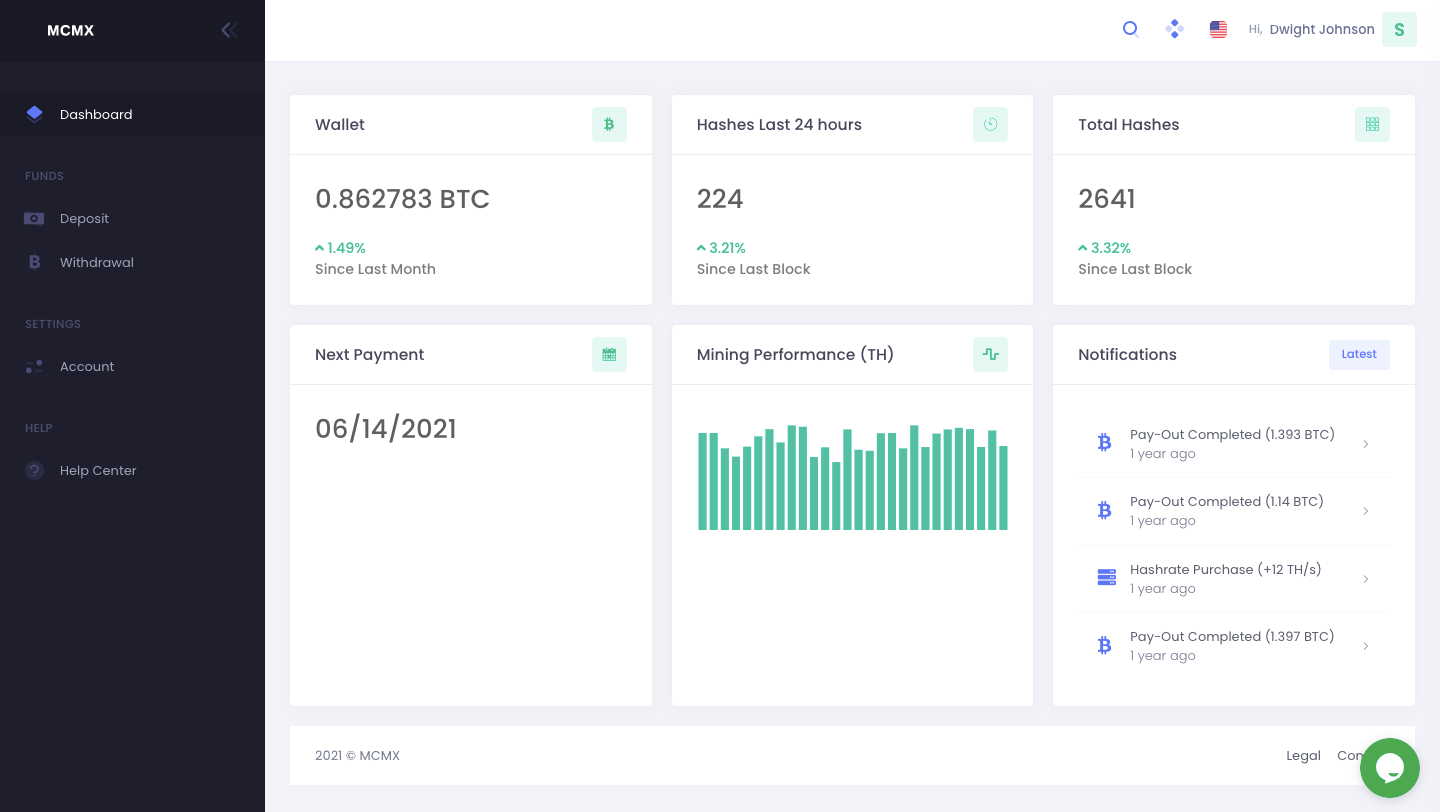Open the green chat support bubble

point(1389,768)
